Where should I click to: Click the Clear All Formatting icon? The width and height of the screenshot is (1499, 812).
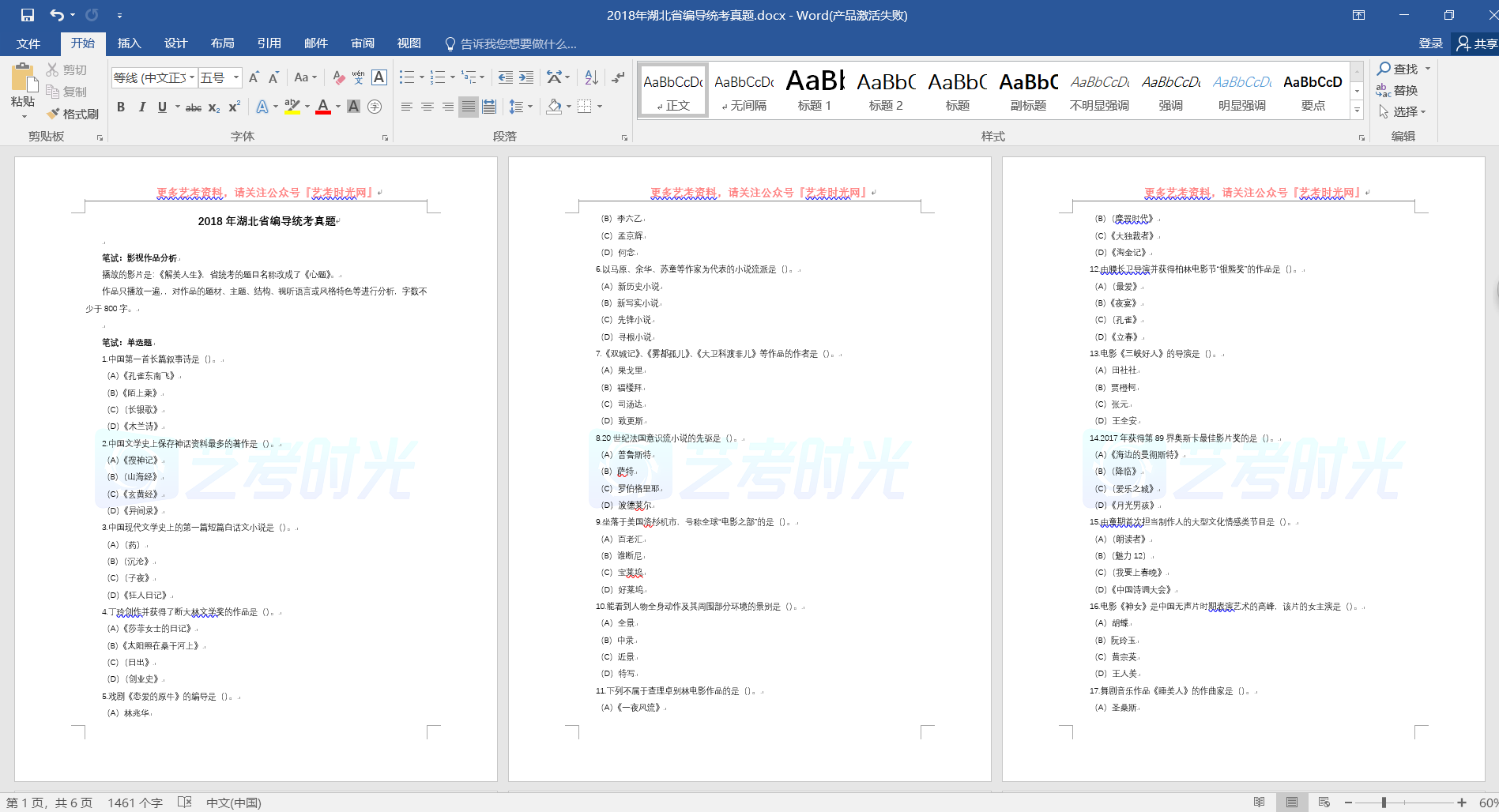coord(338,77)
